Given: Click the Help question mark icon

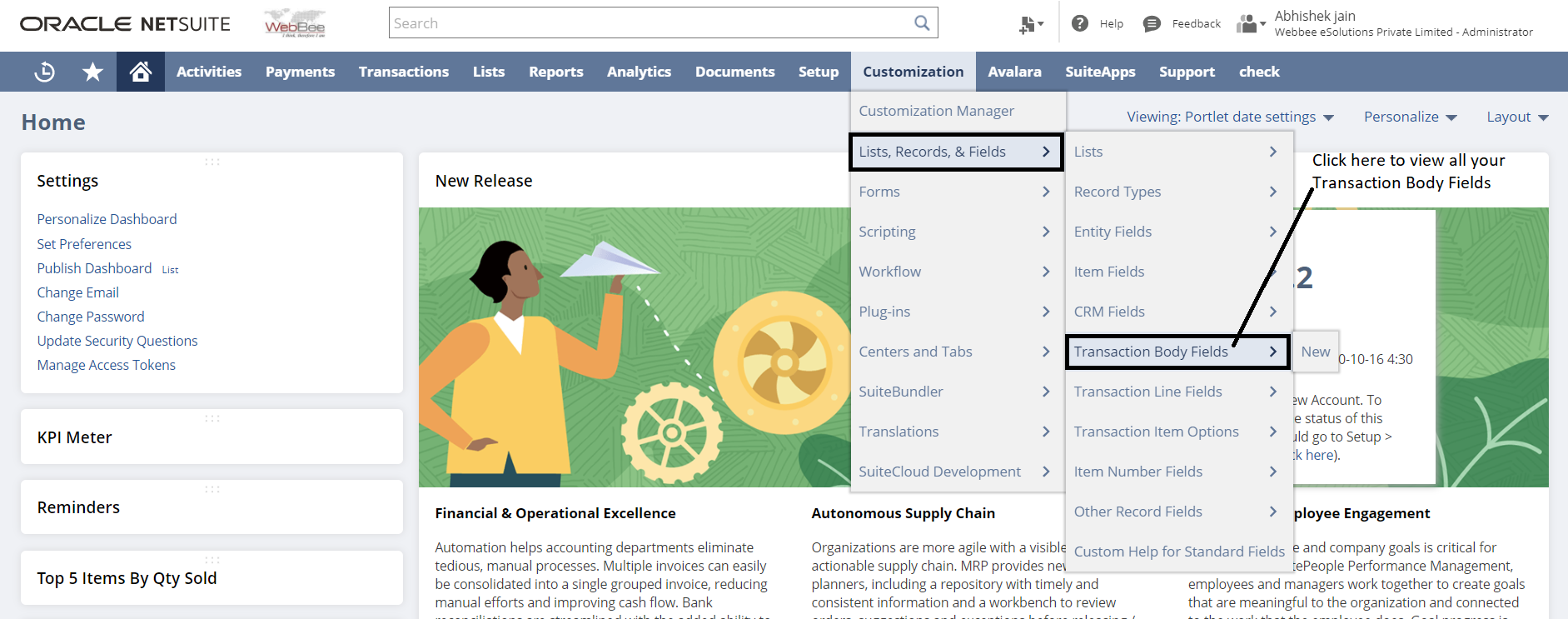Looking at the screenshot, I should point(1080,23).
